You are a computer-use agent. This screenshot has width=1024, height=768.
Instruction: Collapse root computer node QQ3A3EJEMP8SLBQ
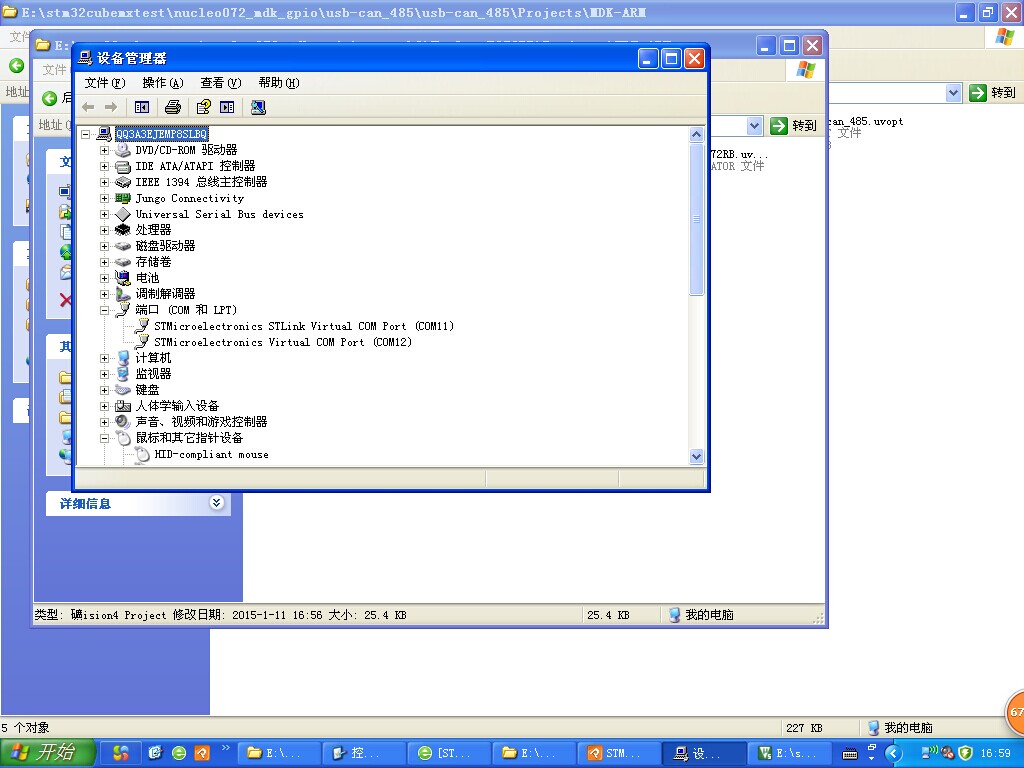coord(86,134)
